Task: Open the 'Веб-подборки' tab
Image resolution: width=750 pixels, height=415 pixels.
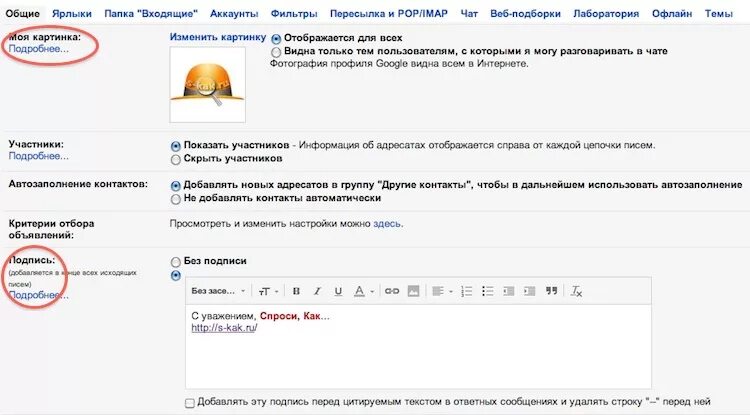Action: click(x=525, y=13)
